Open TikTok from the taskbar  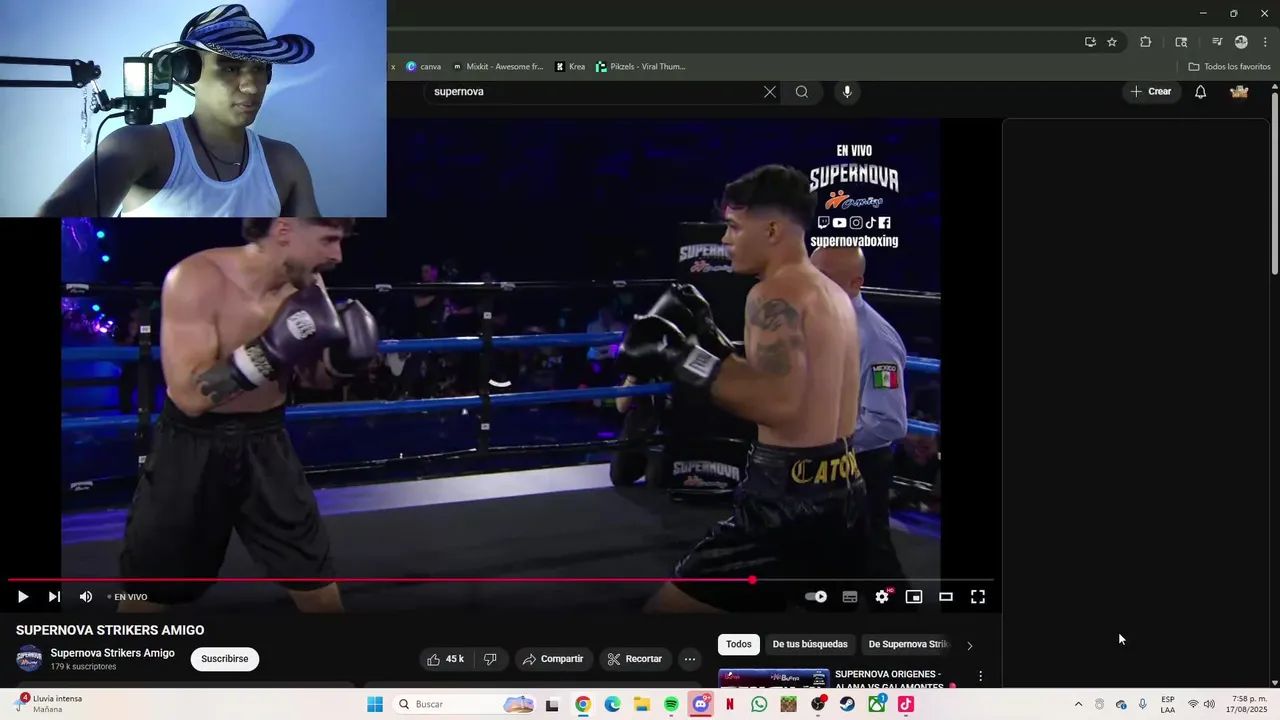pyautogui.click(x=906, y=704)
